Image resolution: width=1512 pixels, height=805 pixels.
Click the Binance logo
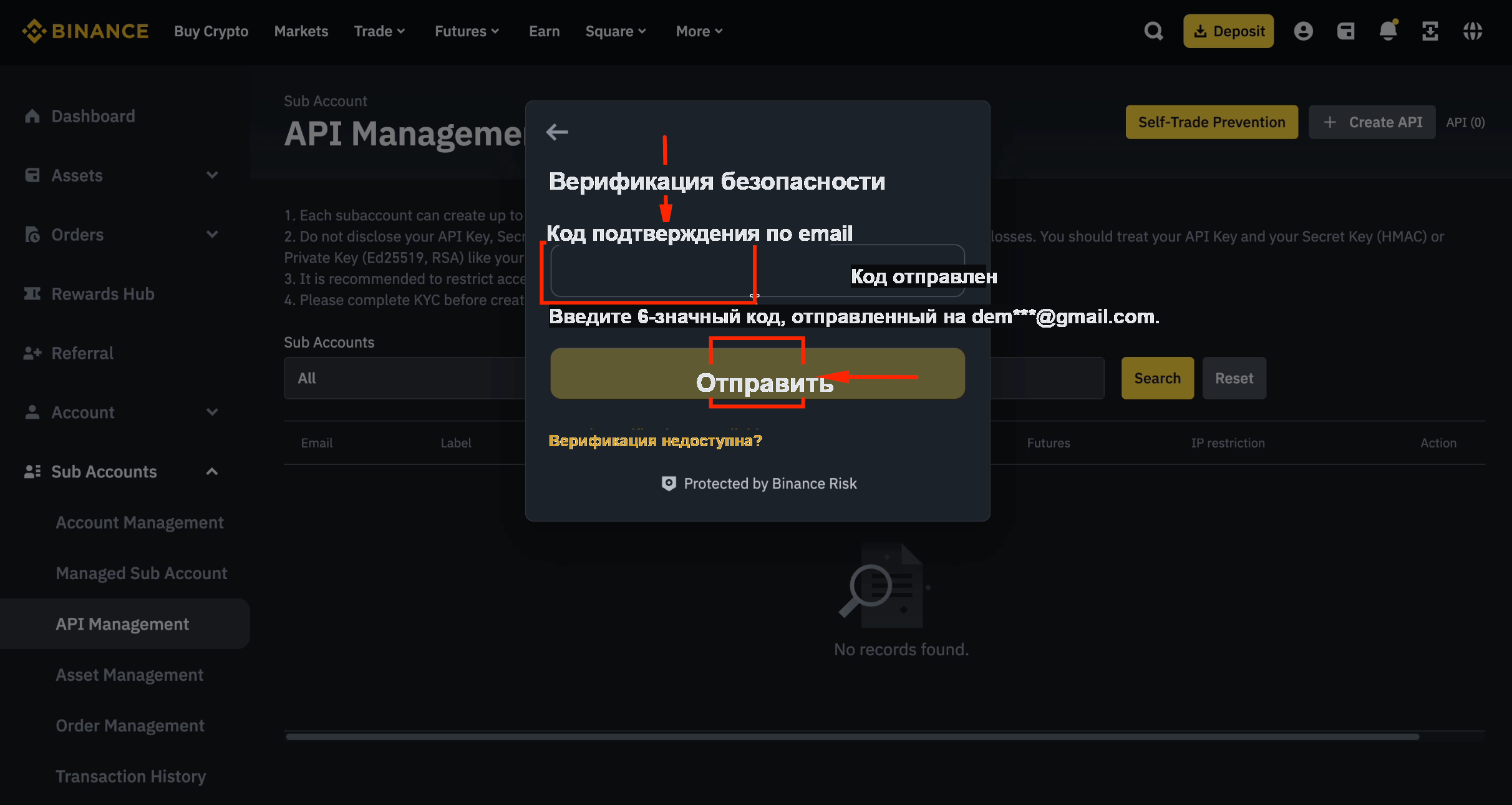click(85, 31)
